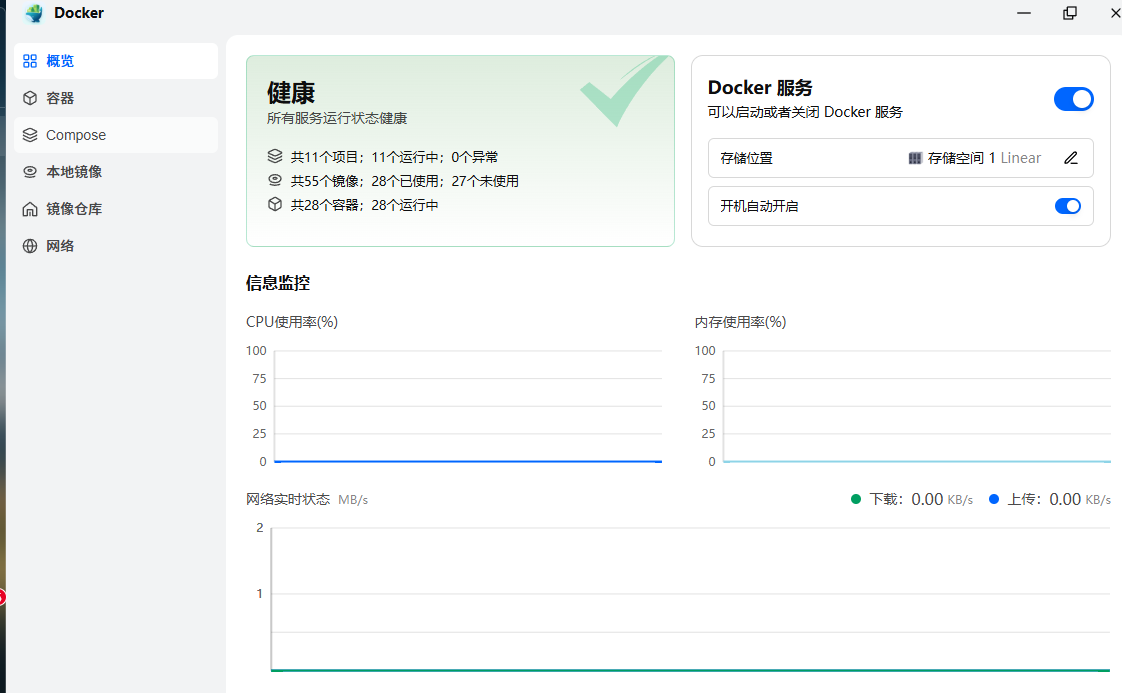Minimize the Docker window
The image size is (1122, 693).
(1024, 13)
